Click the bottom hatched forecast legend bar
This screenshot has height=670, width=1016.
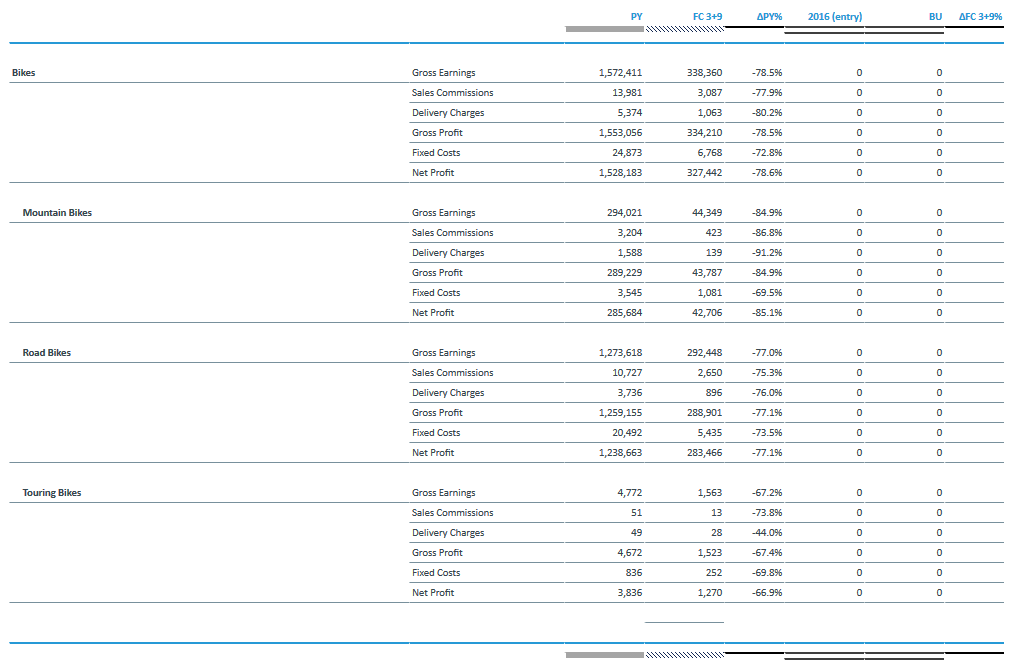point(684,654)
